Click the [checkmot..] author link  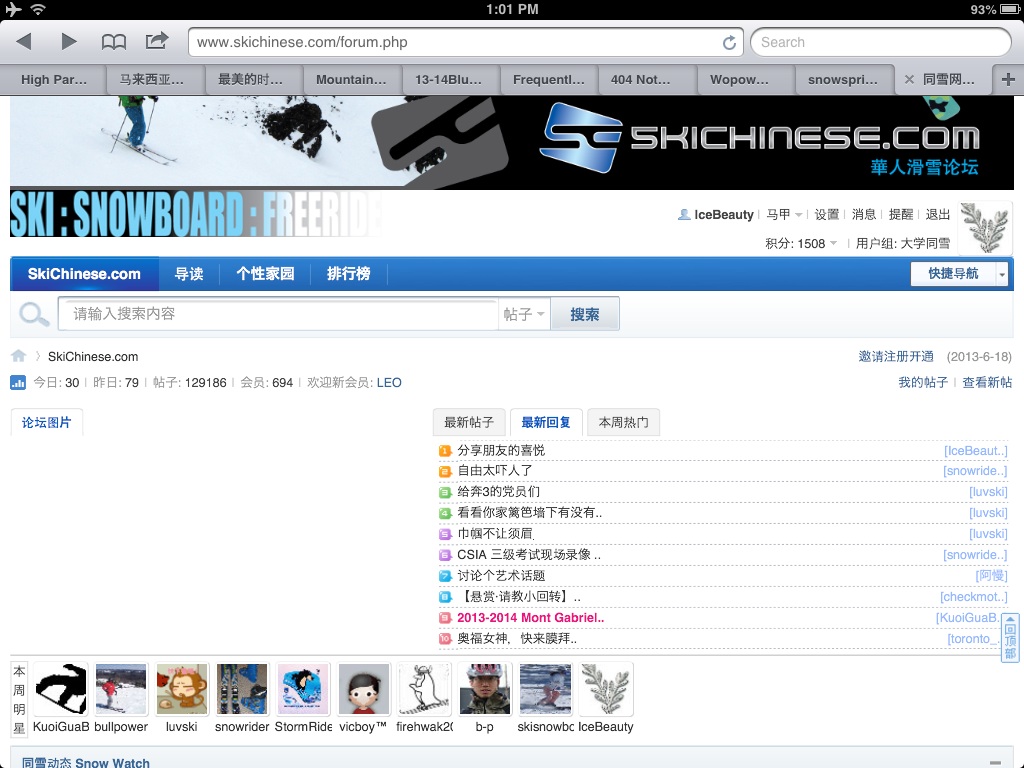tap(973, 597)
